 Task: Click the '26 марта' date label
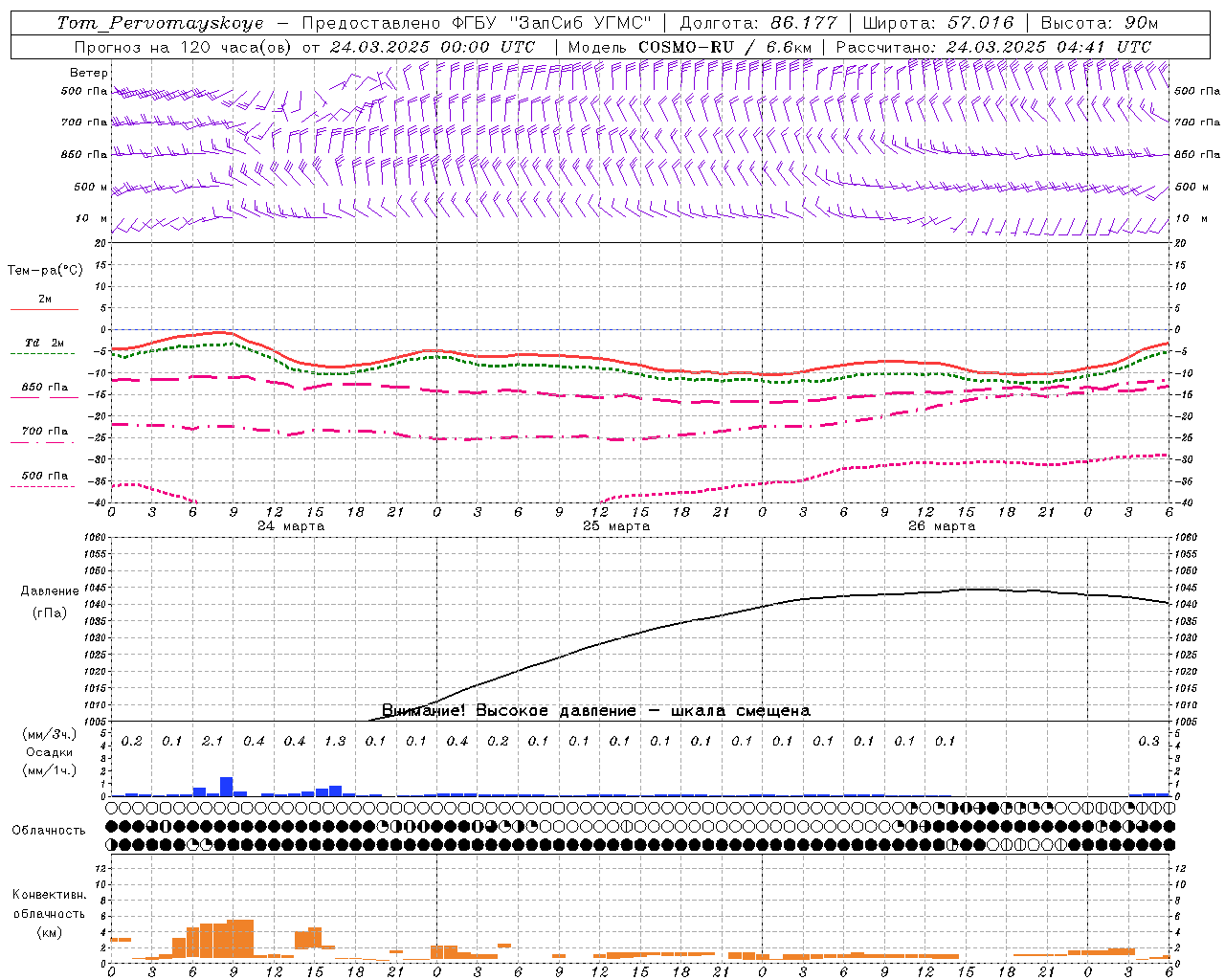tap(942, 526)
